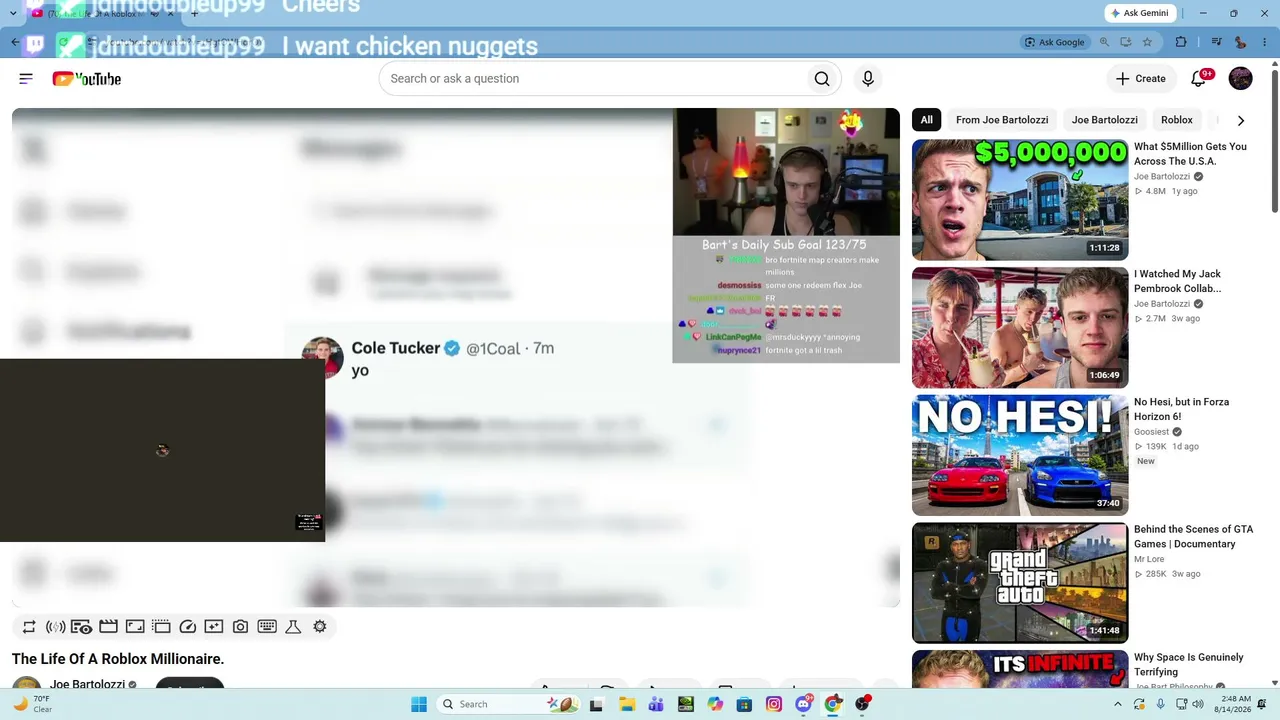This screenshot has width=1280, height=720.
Task: Focus the YouTube search input field
Action: pos(592,79)
